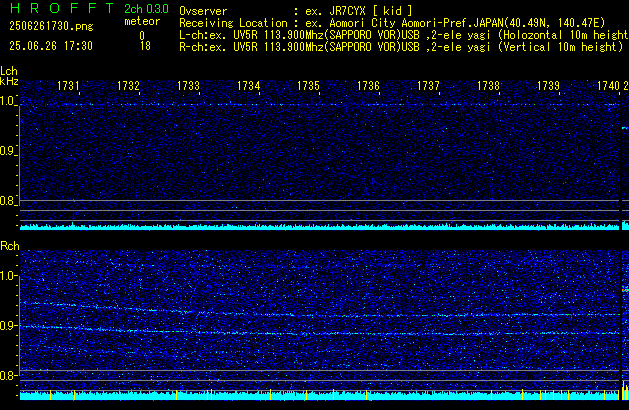
Task: Click the "Lch" channel label
Action: pyautogui.click(x=9, y=71)
